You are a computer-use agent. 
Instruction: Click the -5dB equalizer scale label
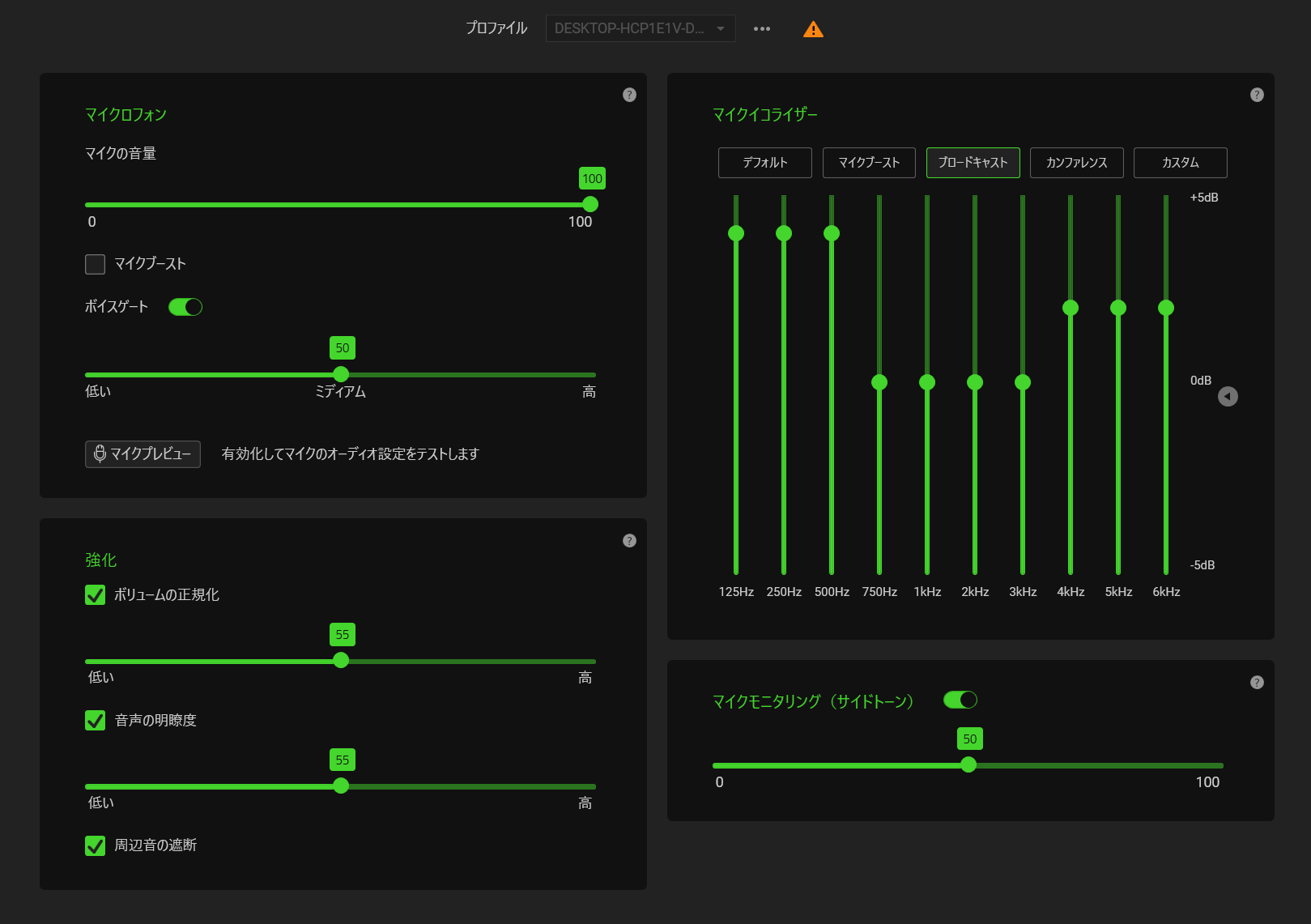(1202, 565)
